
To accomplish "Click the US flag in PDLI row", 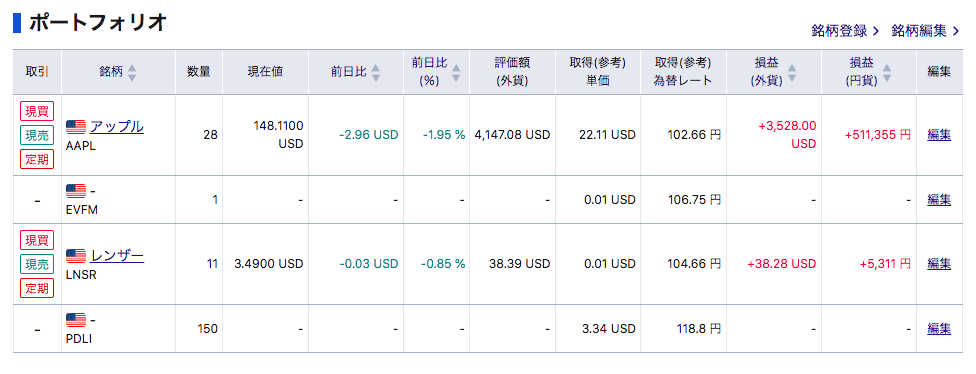I will tap(76, 320).
